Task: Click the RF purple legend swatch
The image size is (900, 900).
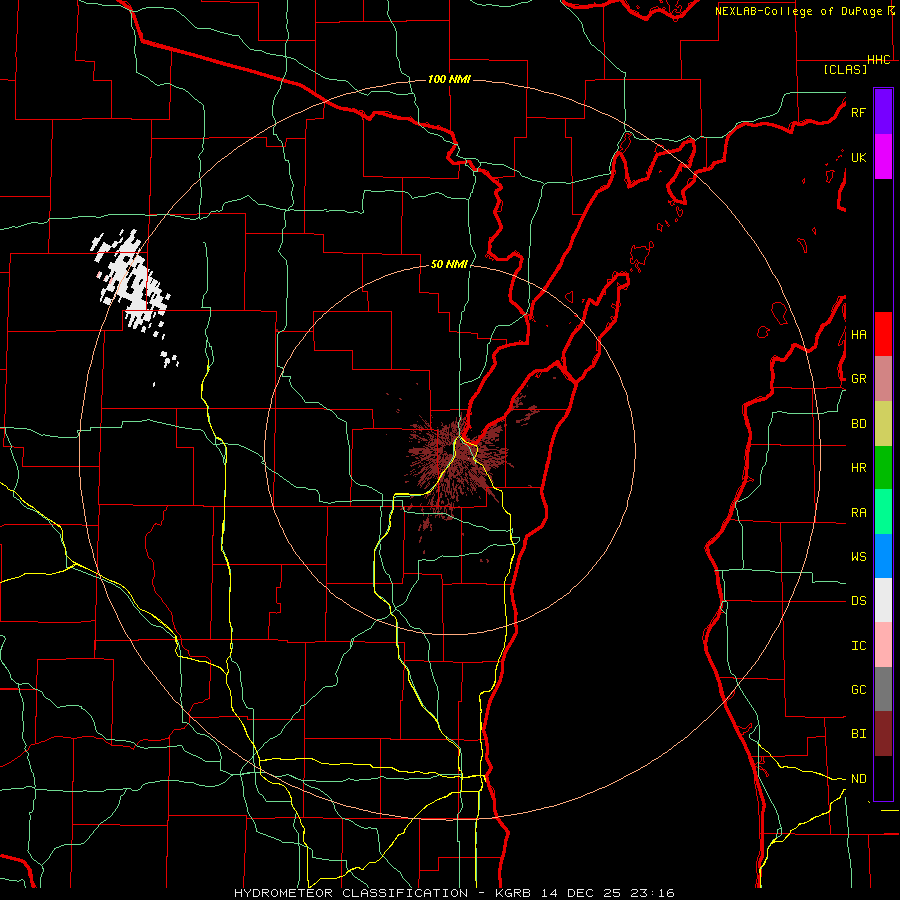Action: tap(883, 112)
